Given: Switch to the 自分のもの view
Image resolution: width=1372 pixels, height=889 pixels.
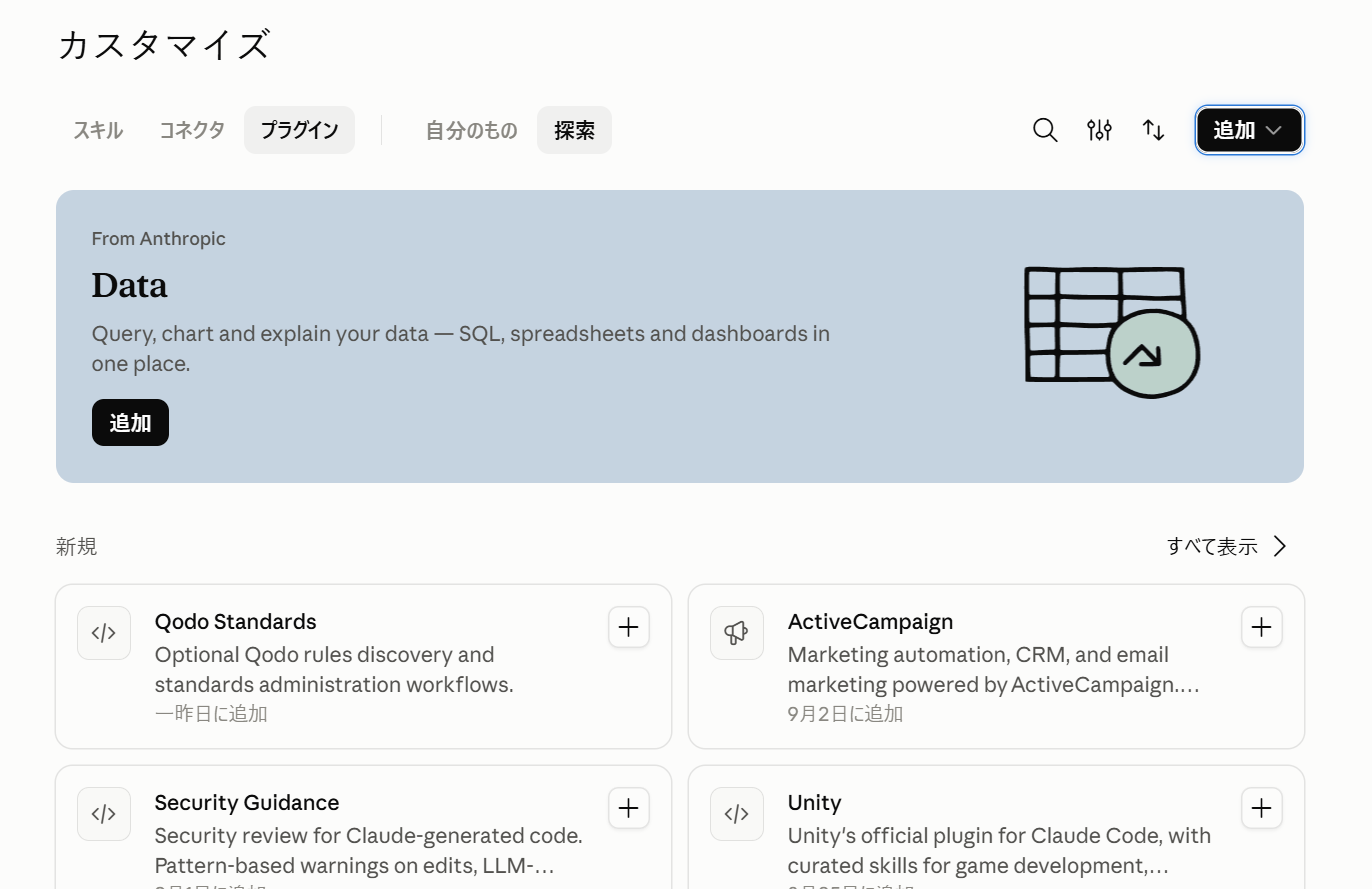Looking at the screenshot, I should (x=471, y=130).
